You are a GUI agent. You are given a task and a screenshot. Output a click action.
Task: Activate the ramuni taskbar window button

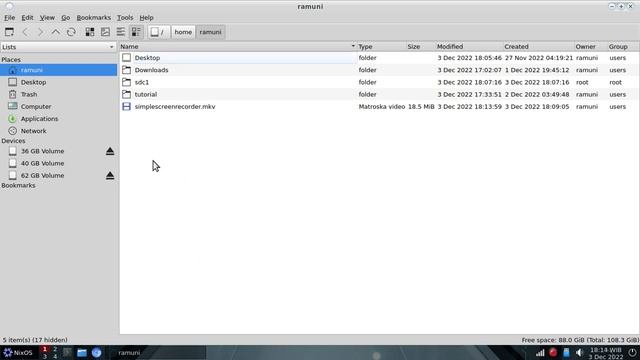(x=159, y=353)
